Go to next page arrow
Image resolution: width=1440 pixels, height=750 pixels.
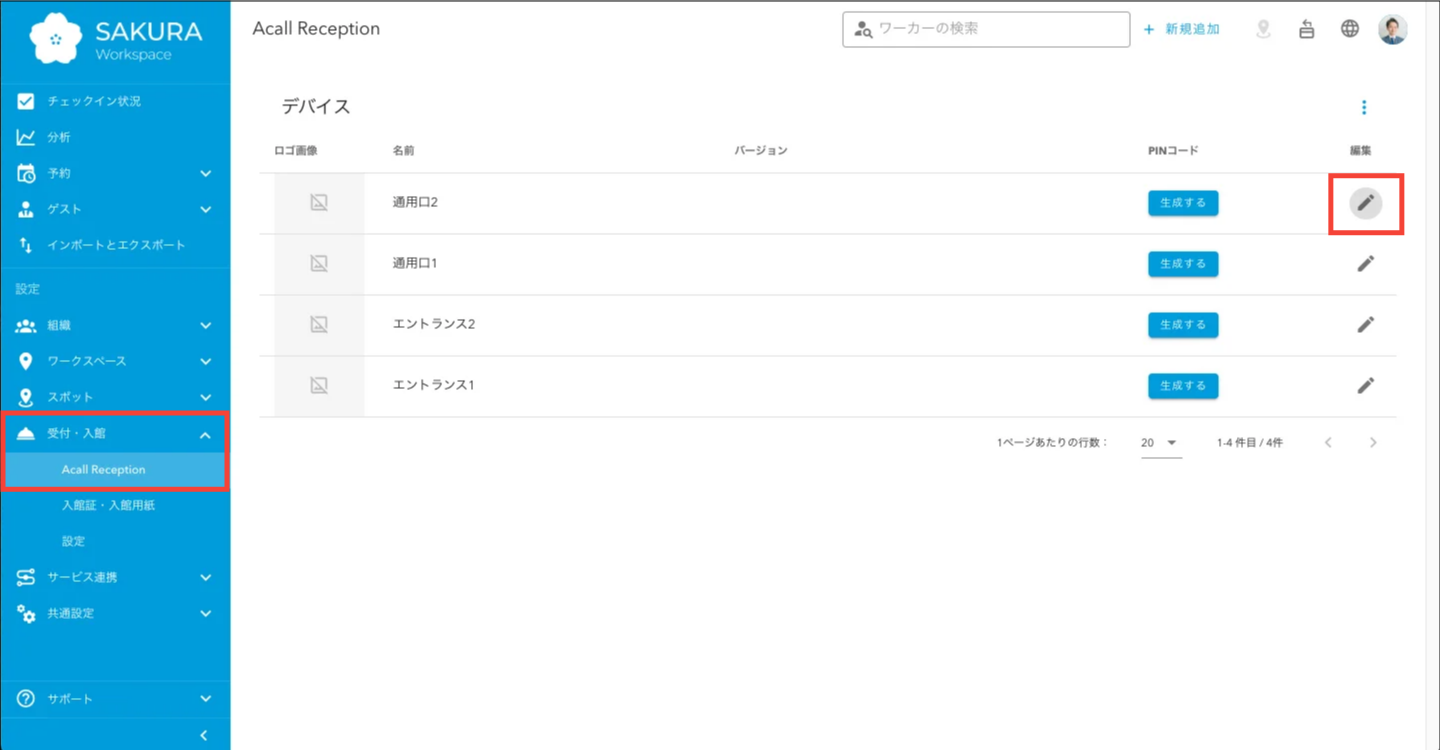coord(1373,443)
